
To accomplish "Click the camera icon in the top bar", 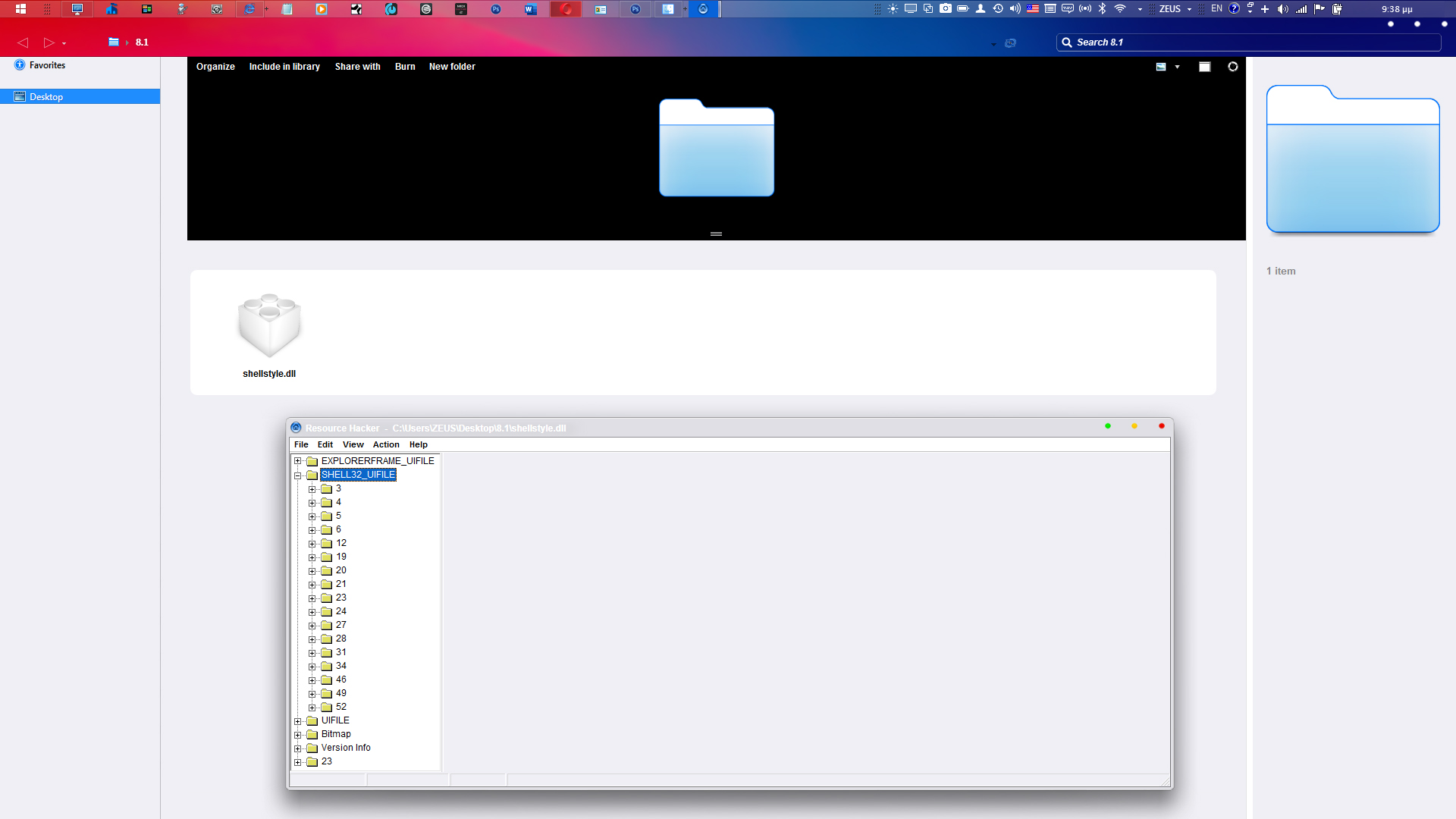I will (945, 9).
